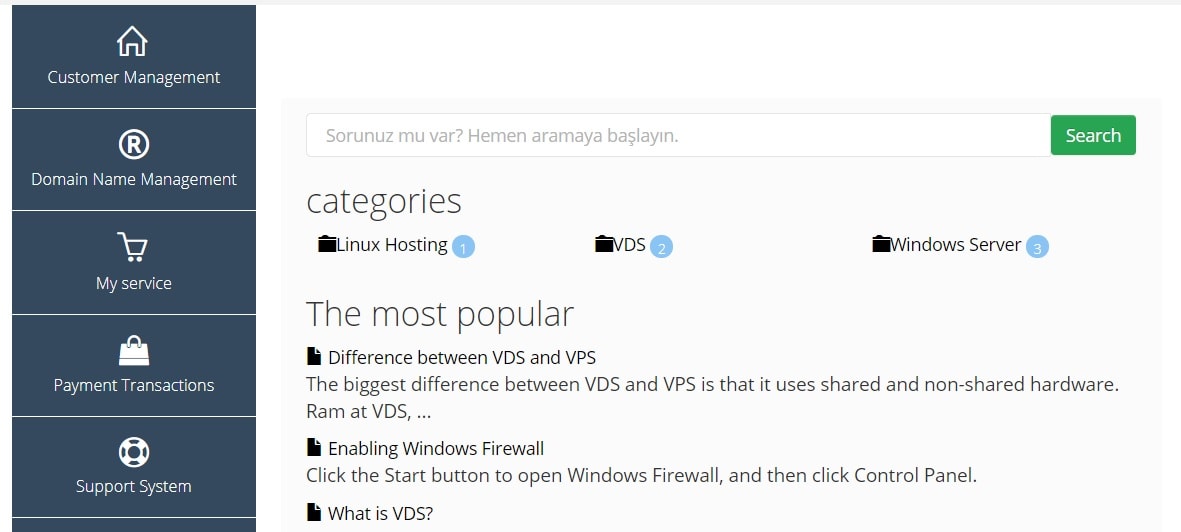Image resolution: width=1181 pixels, height=532 pixels.
Task: Click the document icon beside Enabling Windows Firewall
Action: (314, 448)
